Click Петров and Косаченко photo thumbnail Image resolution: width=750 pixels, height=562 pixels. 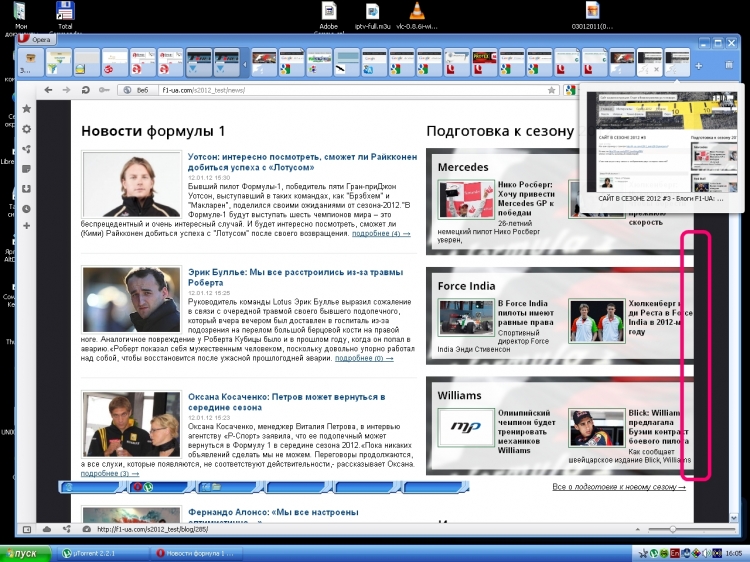(x=132, y=424)
